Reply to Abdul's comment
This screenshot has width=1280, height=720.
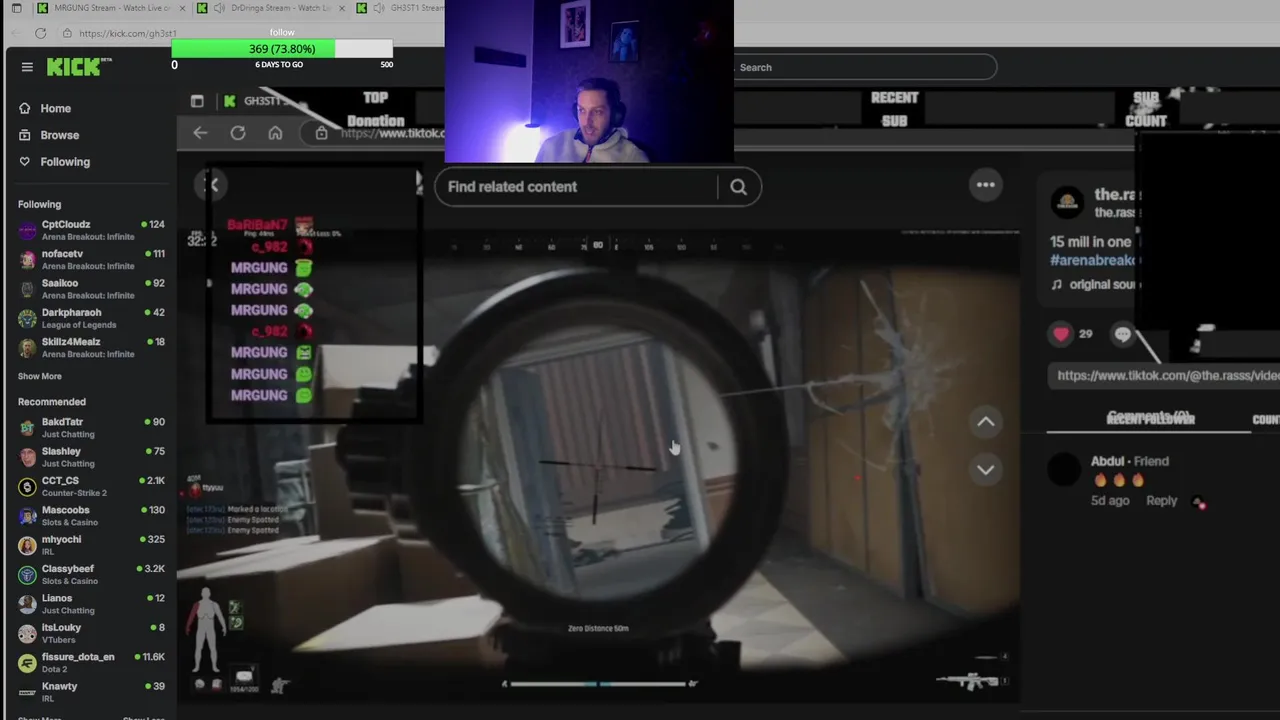pyautogui.click(x=1161, y=501)
